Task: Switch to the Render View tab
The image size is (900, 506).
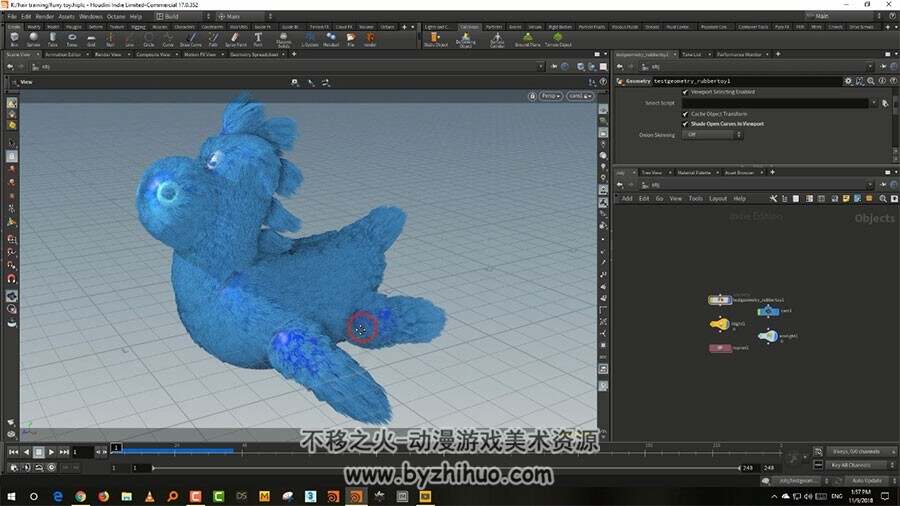Action: (108, 55)
